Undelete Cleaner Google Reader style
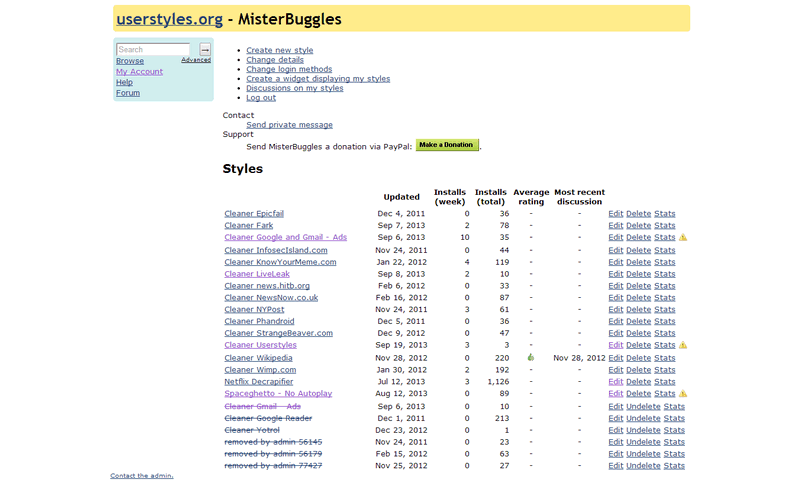This screenshot has height=485, width=800. [x=643, y=418]
